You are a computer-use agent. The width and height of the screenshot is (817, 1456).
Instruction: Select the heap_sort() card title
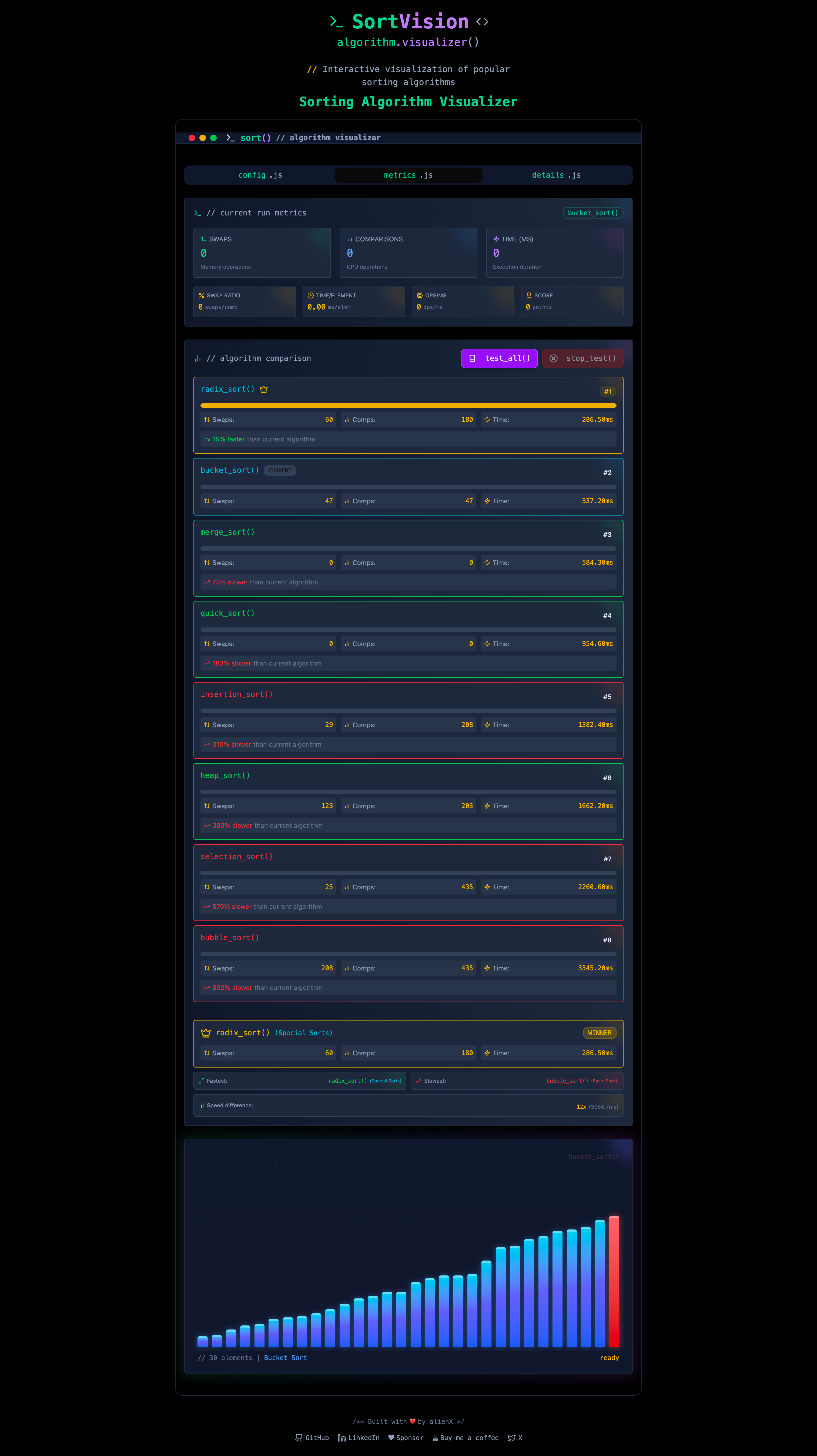tap(225, 776)
